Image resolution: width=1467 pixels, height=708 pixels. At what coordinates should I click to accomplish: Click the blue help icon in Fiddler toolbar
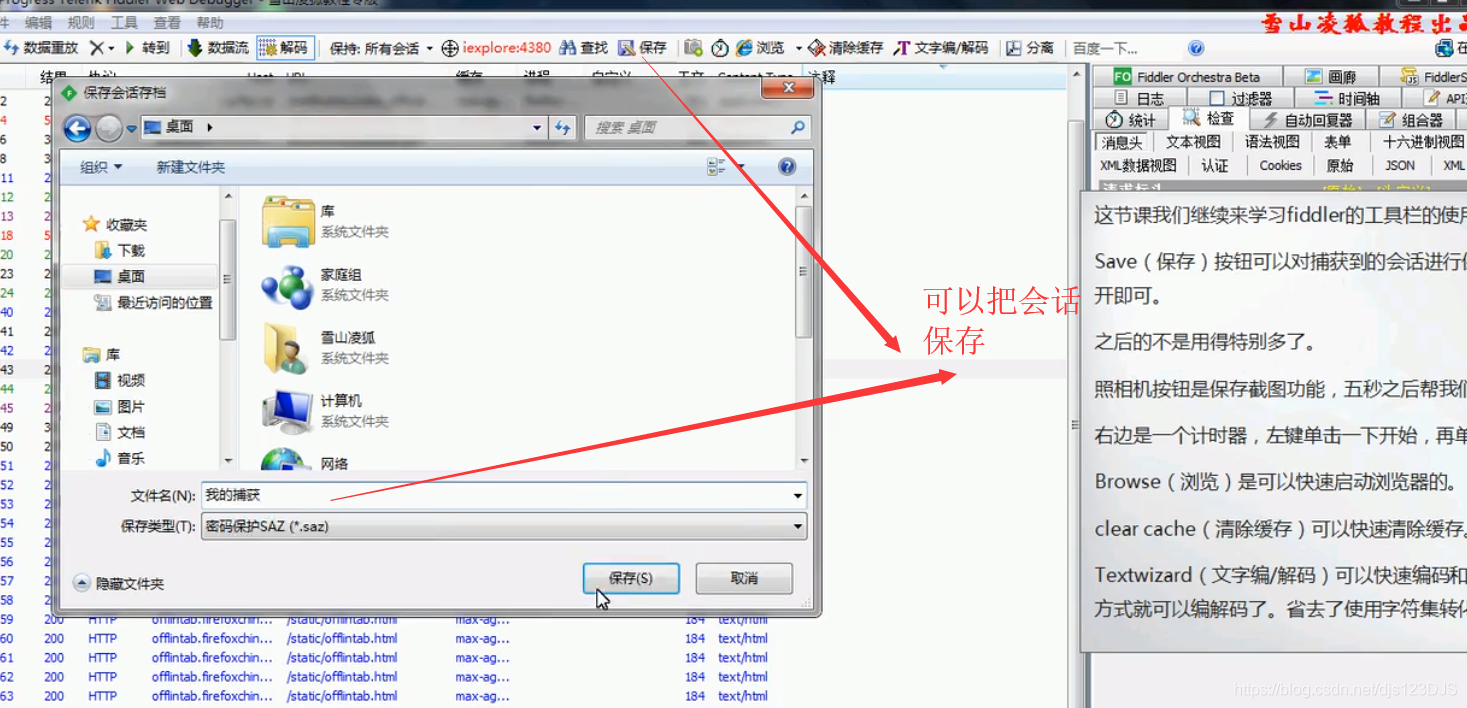point(1196,48)
